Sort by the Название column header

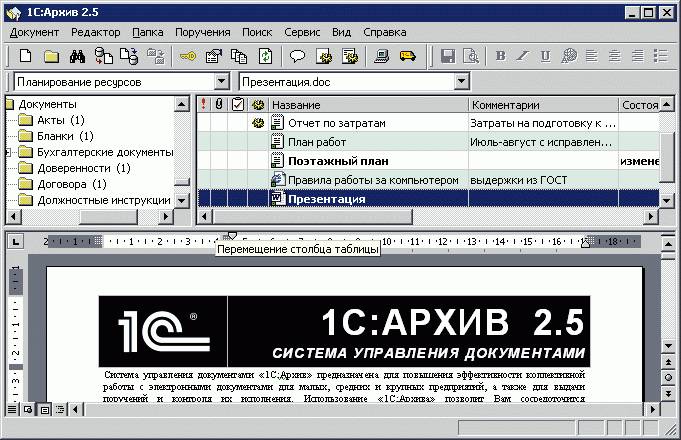point(368,105)
